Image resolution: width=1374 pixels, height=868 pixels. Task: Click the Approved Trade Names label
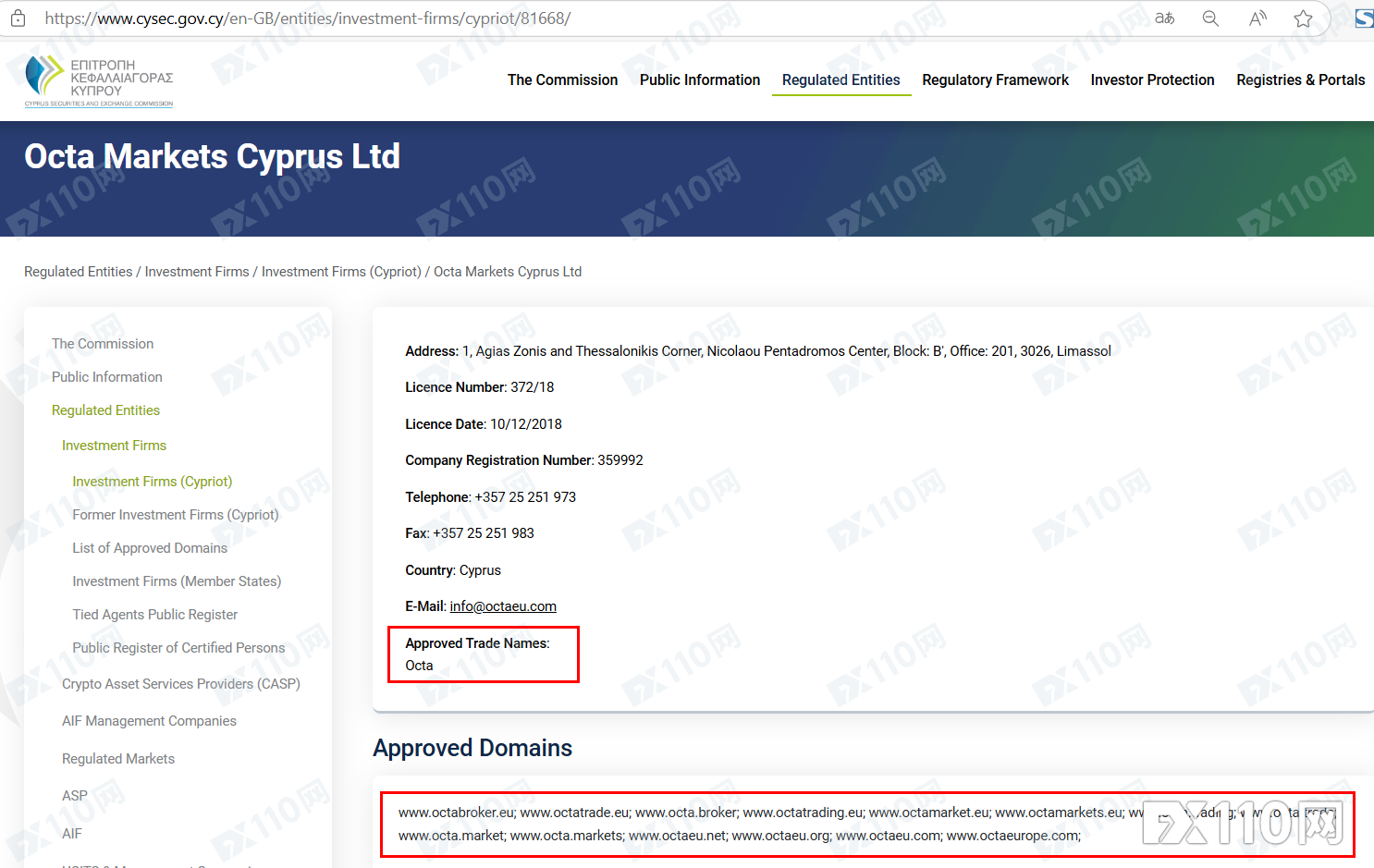[477, 643]
